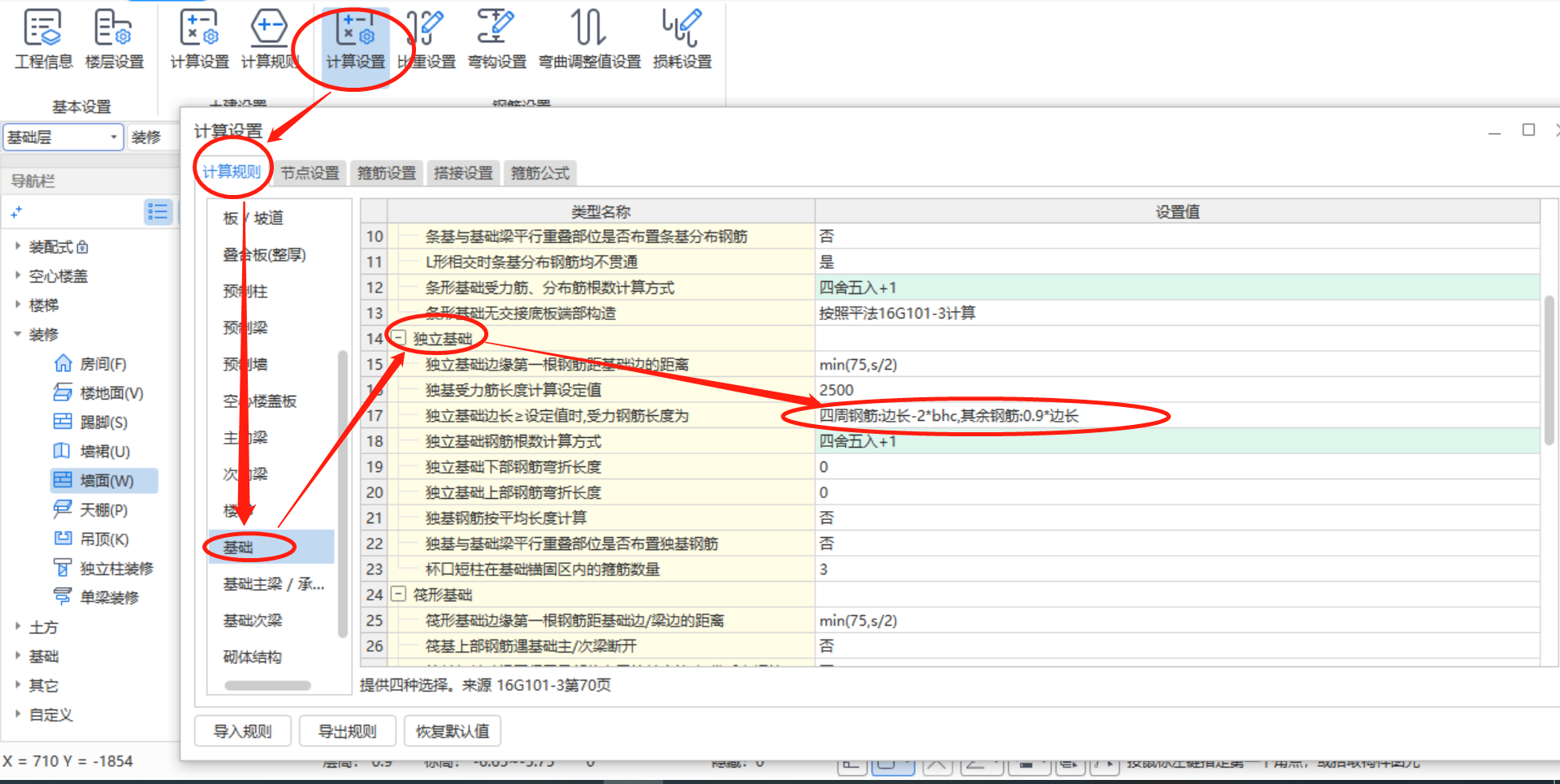Select 板 / 坡道 in category list

(x=253, y=218)
